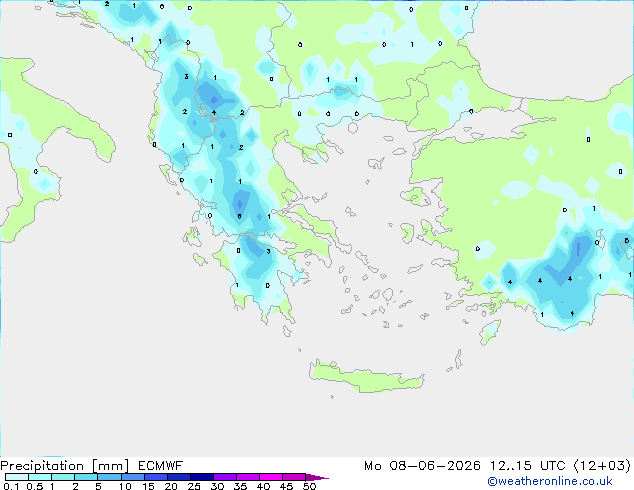This screenshot has height=490, width=634.
Task: Pick the 10–15 mm legend color swatch
Action: [133, 477]
